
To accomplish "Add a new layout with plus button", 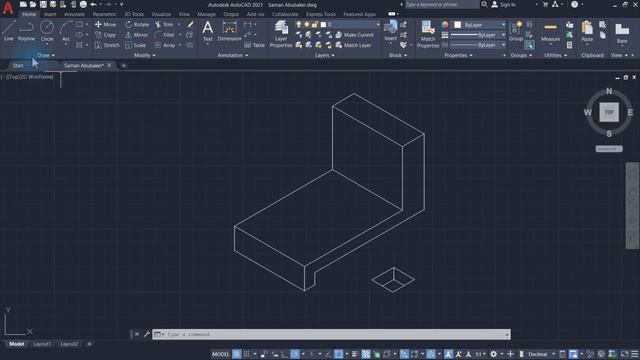I will point(89,344).
